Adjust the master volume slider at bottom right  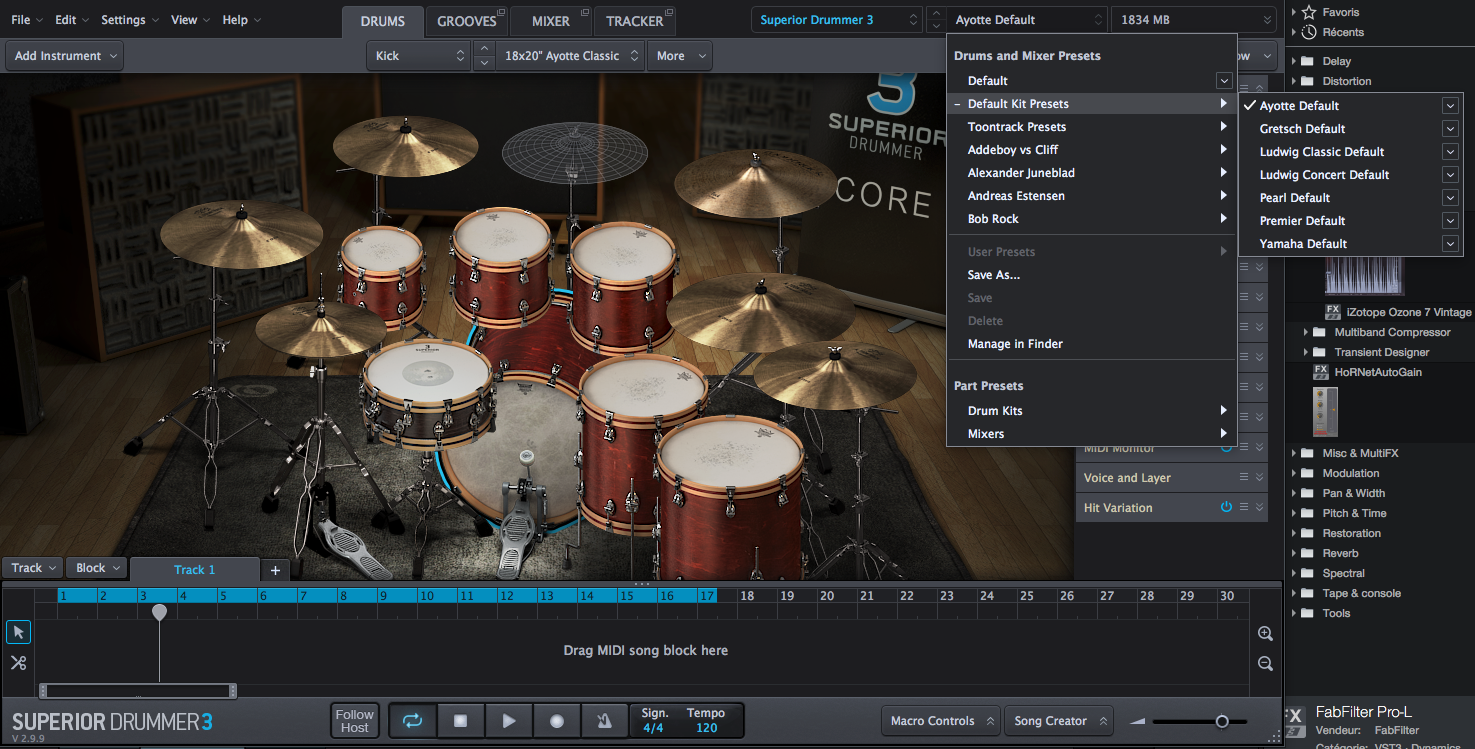[x=1222, y=721]
